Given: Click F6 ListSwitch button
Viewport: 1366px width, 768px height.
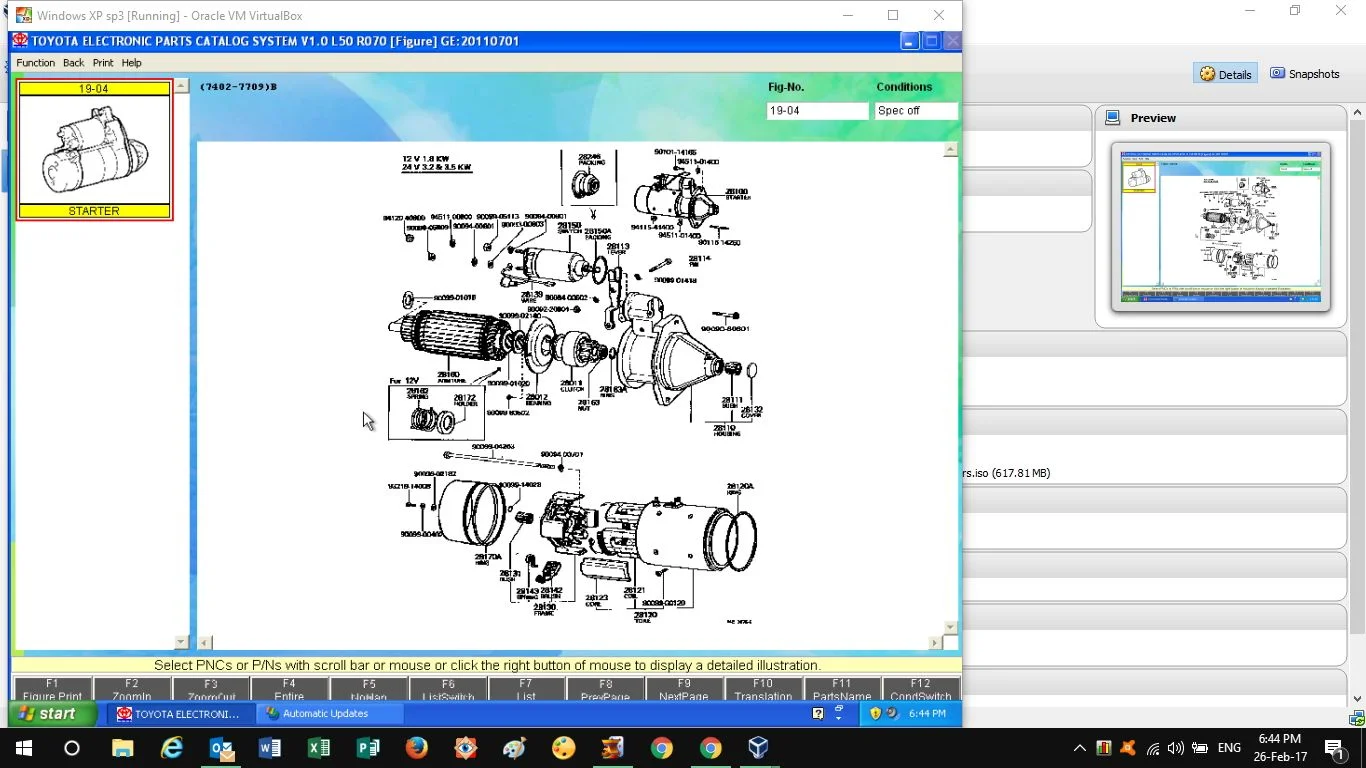Looking at the screenshot, I should [x=448, y=690].
